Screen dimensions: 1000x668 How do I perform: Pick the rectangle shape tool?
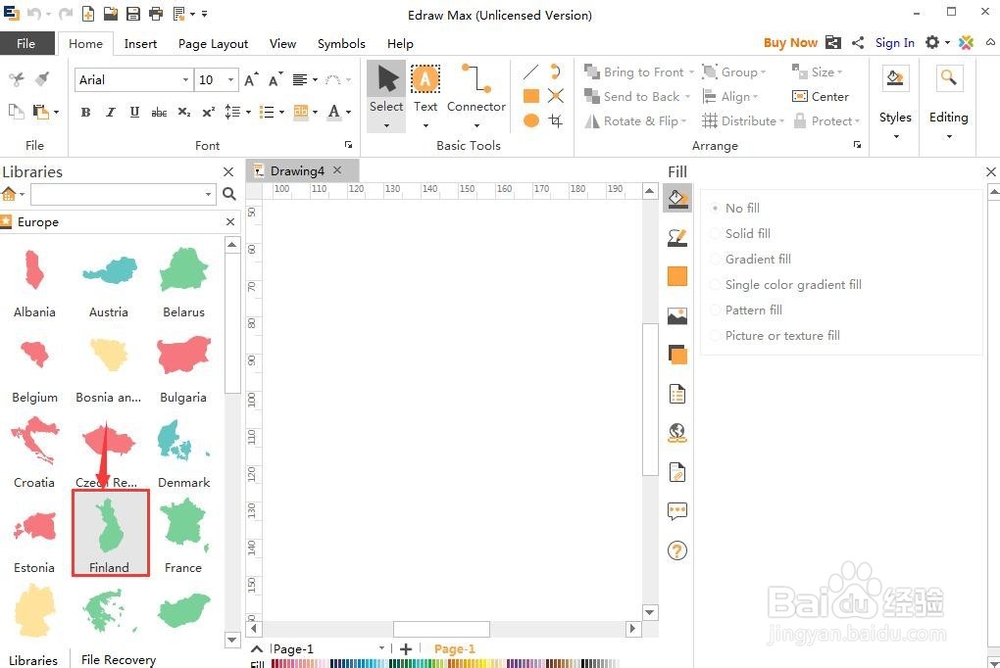tap(531, 96)
